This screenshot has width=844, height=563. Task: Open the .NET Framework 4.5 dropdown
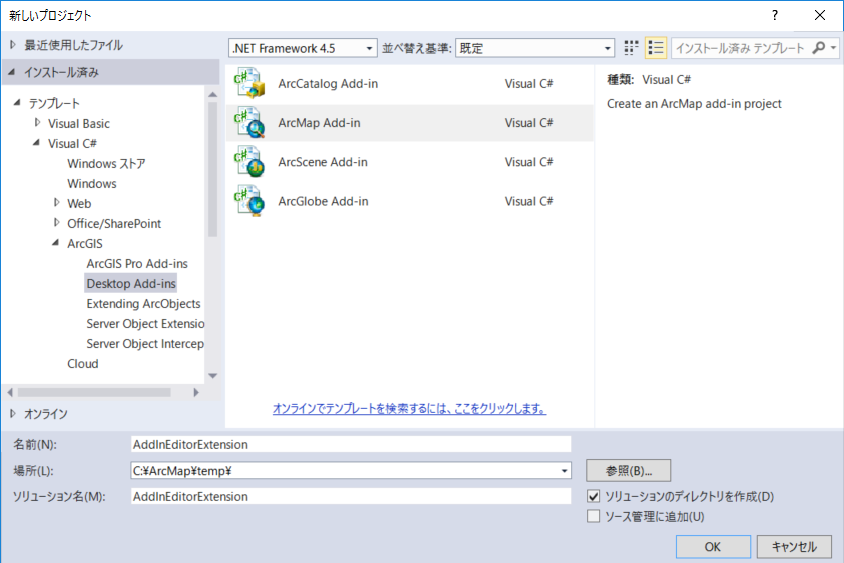(x=303, y=48)
